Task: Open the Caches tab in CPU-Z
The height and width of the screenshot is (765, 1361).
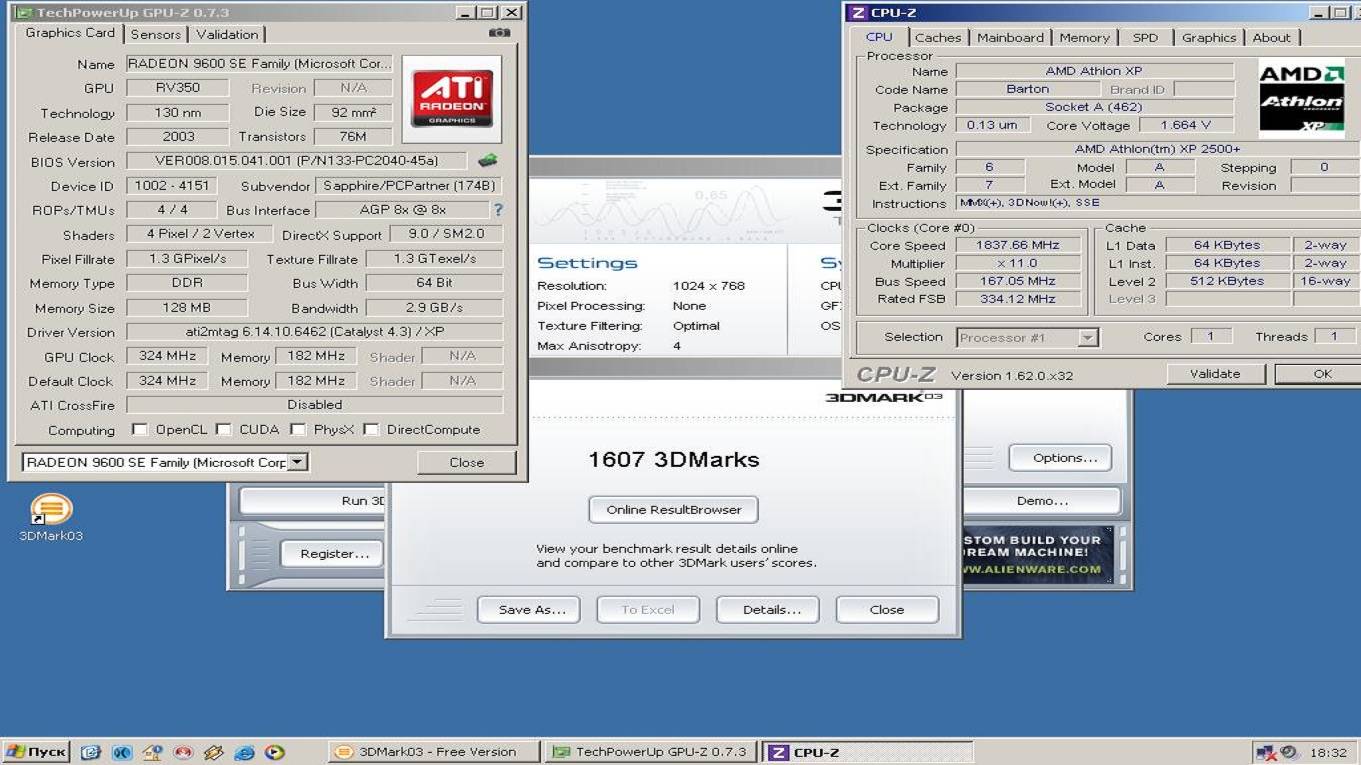Action: [938, 38]
